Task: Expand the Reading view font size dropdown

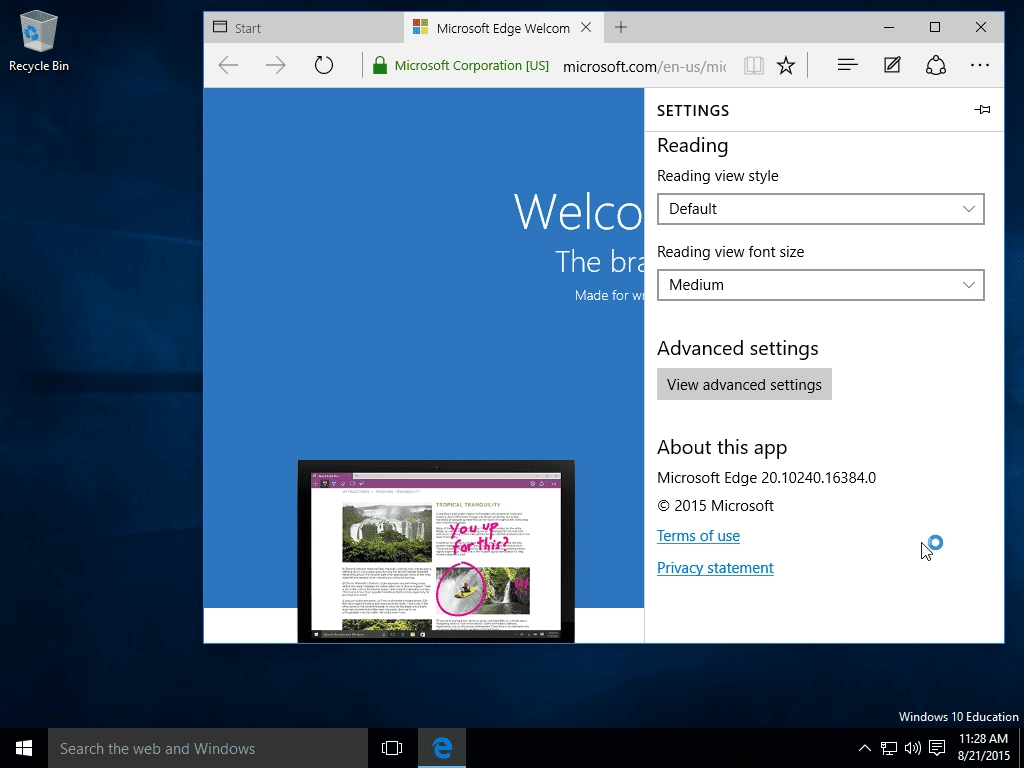Action: point(820,285)
